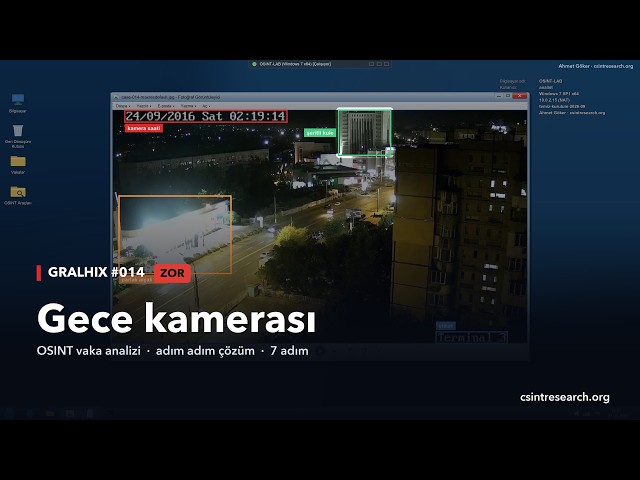Open the Bilgisayar desktop icon

(18, 103)
